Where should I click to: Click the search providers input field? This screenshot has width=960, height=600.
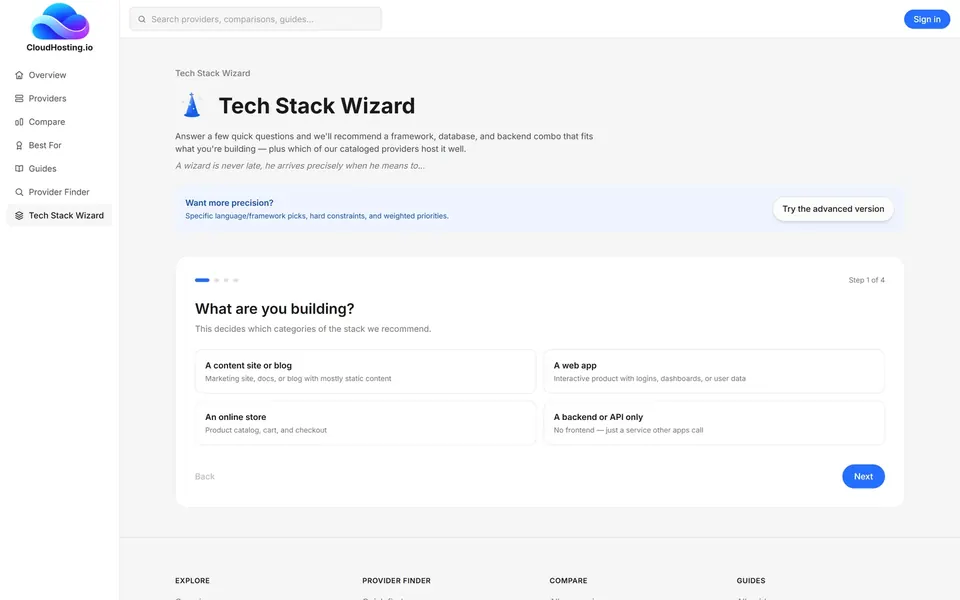pos(255,19)
